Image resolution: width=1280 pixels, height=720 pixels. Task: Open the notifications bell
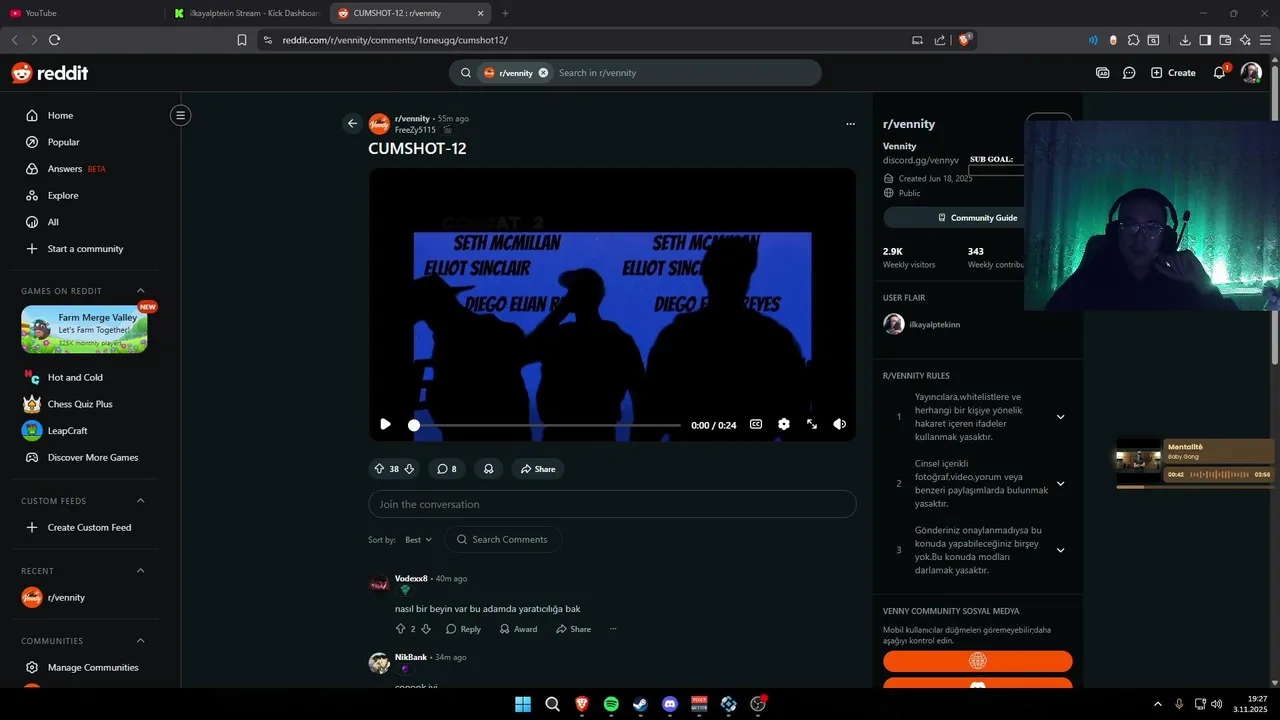[x=1219, y=73]
